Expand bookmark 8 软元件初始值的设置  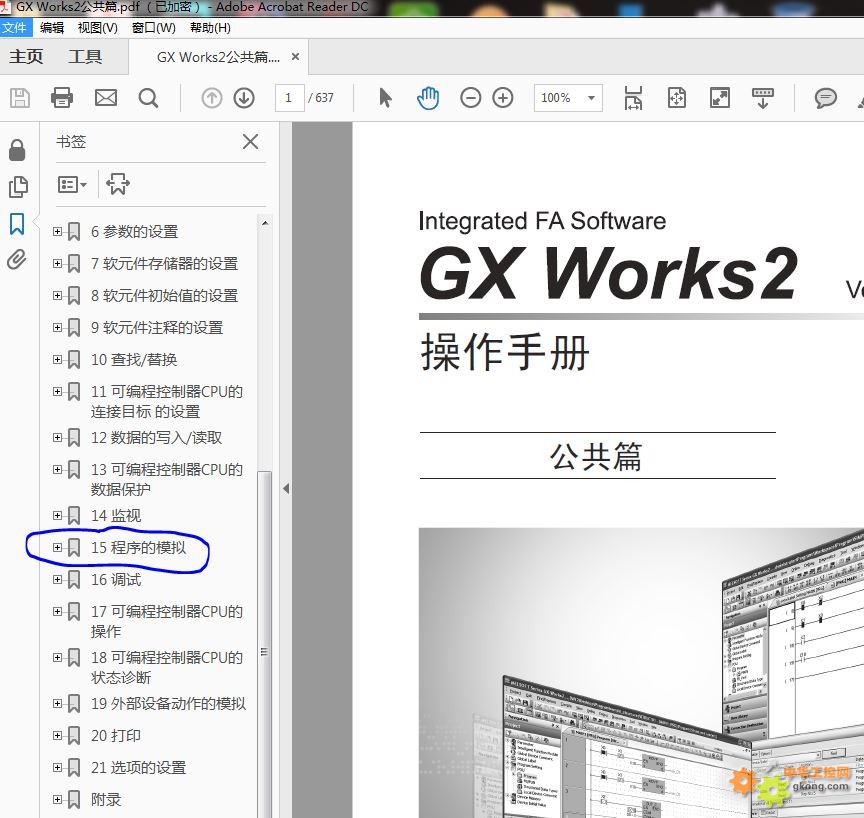(57, 295)
